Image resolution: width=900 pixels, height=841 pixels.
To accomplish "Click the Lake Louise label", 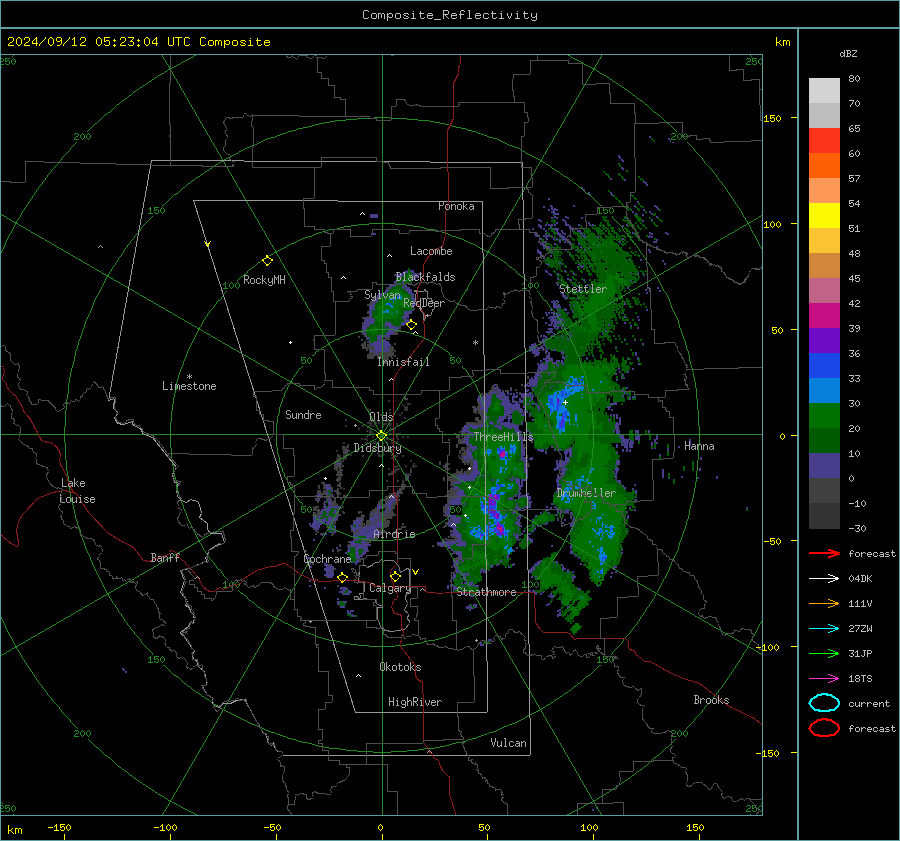I will point(77,491).
